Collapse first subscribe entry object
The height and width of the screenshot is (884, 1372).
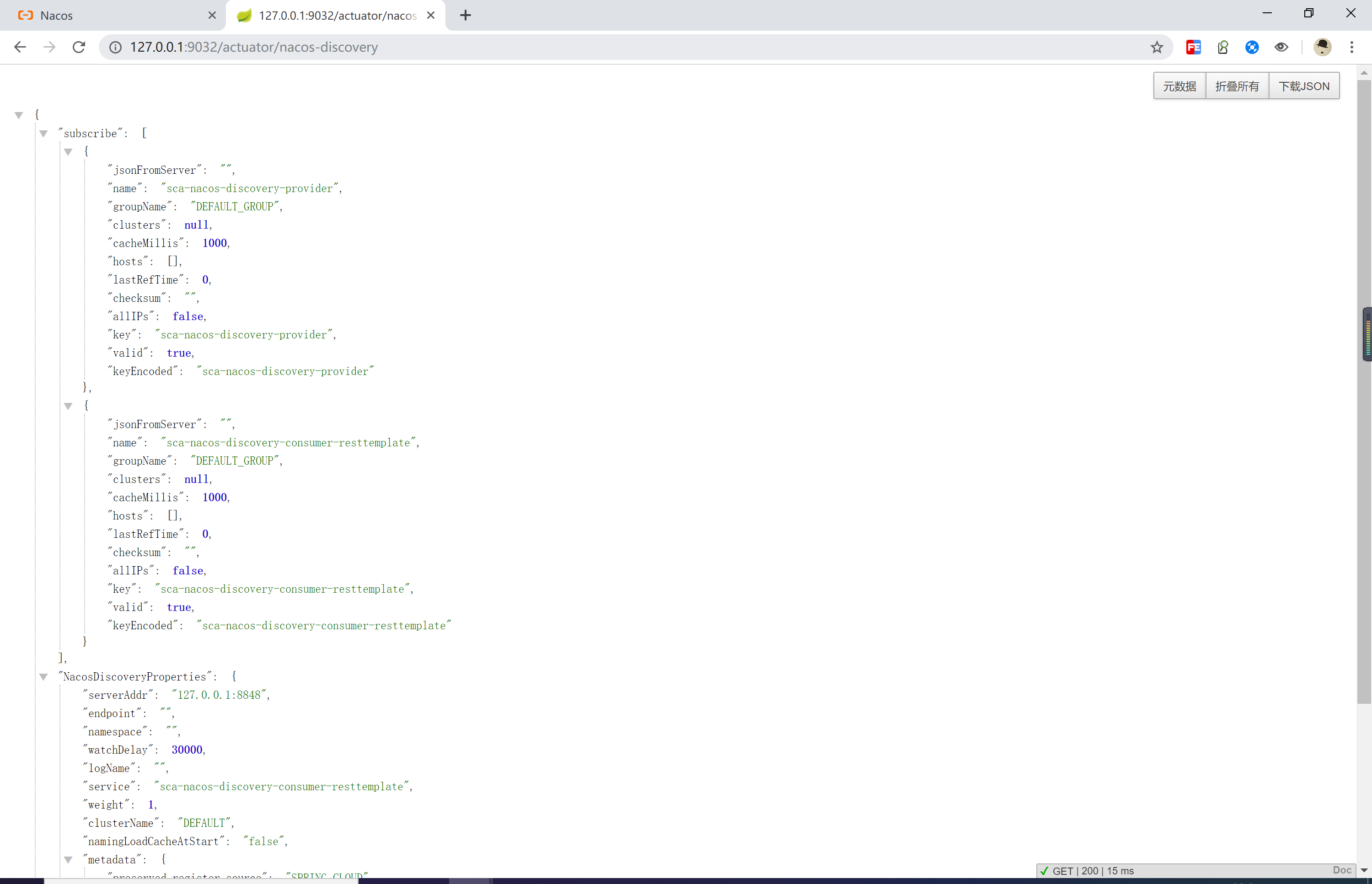tap(68, 152)
